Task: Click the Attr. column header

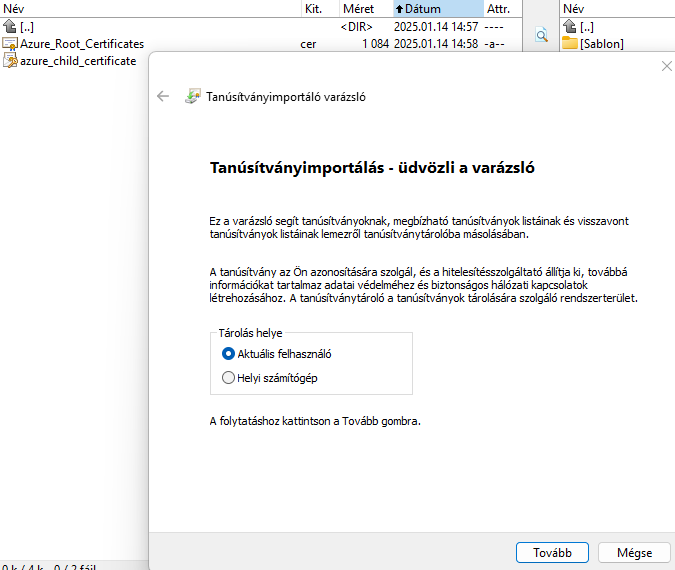Action: 498,8
